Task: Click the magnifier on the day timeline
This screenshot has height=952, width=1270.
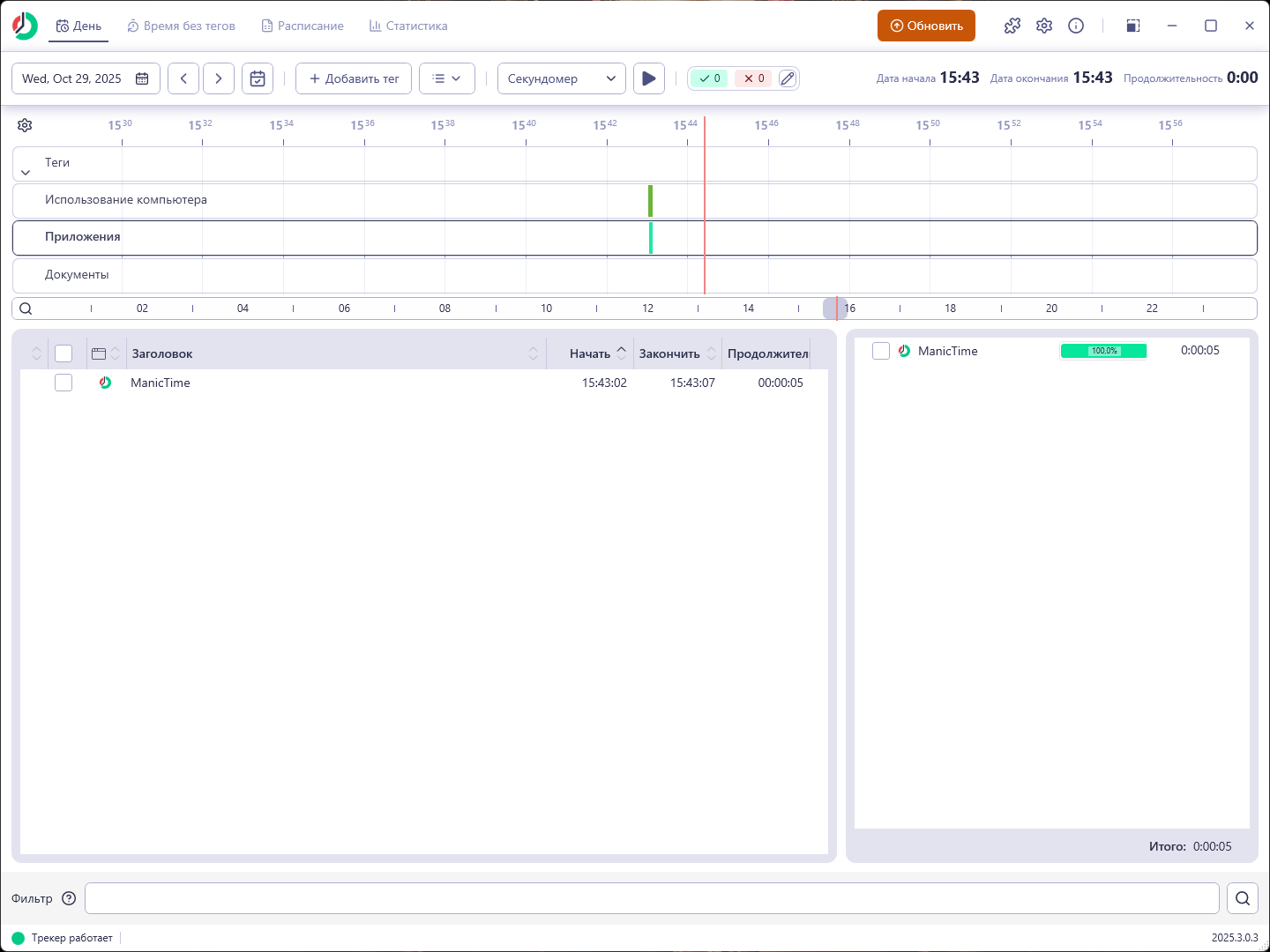Action: [26, 309]
